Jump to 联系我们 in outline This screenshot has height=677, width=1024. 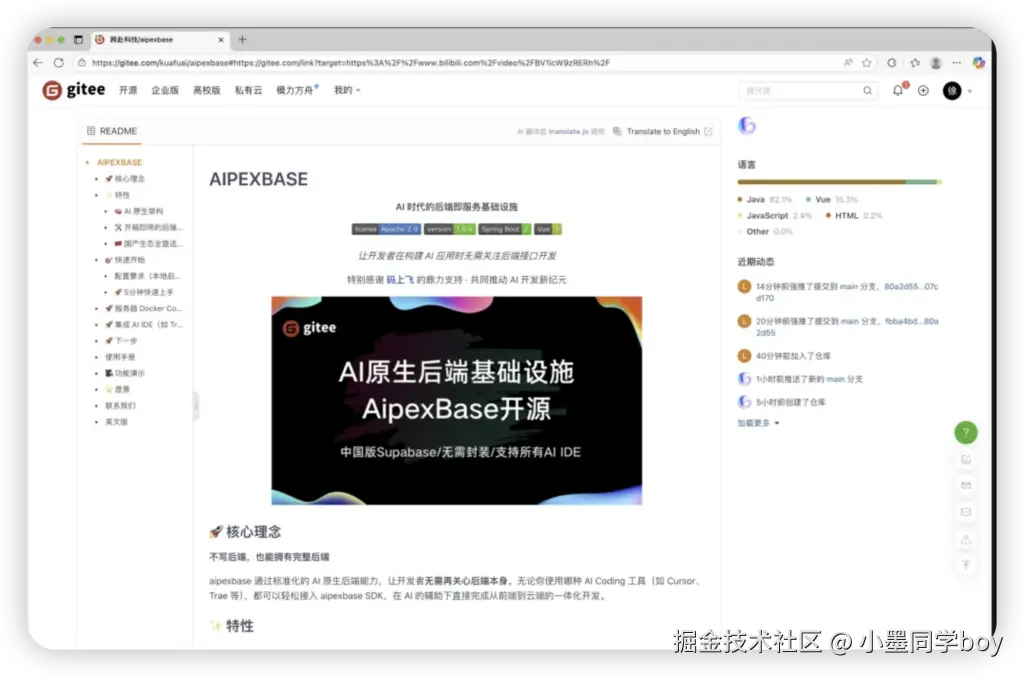(120, 405)
